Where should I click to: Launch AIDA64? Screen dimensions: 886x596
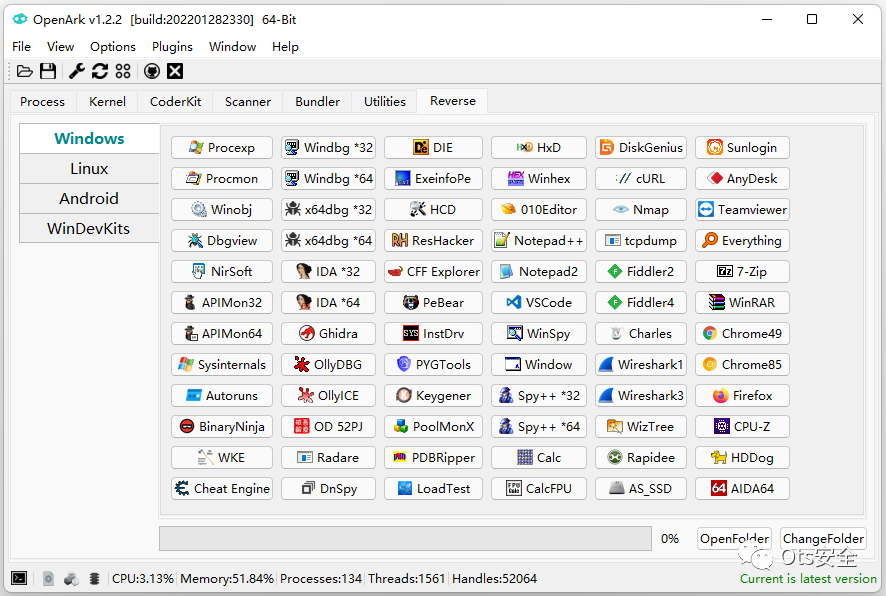(x=742, y=488)
